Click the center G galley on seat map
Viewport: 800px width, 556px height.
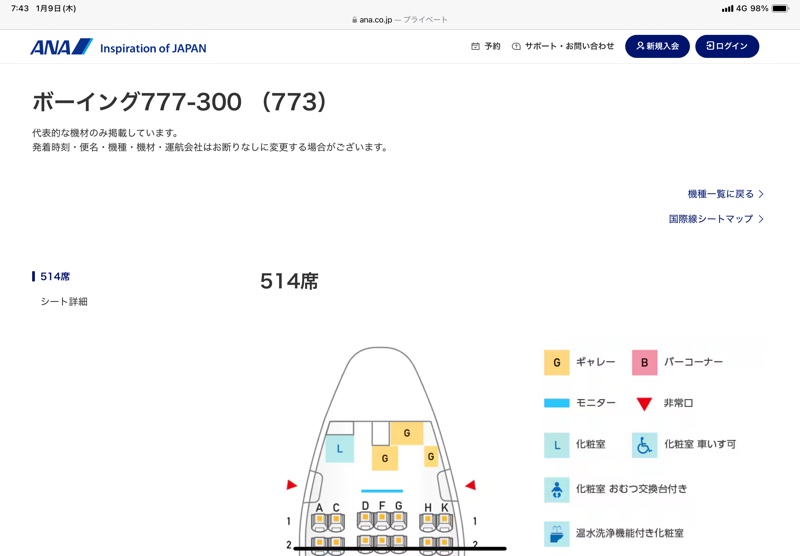(385, 458)
